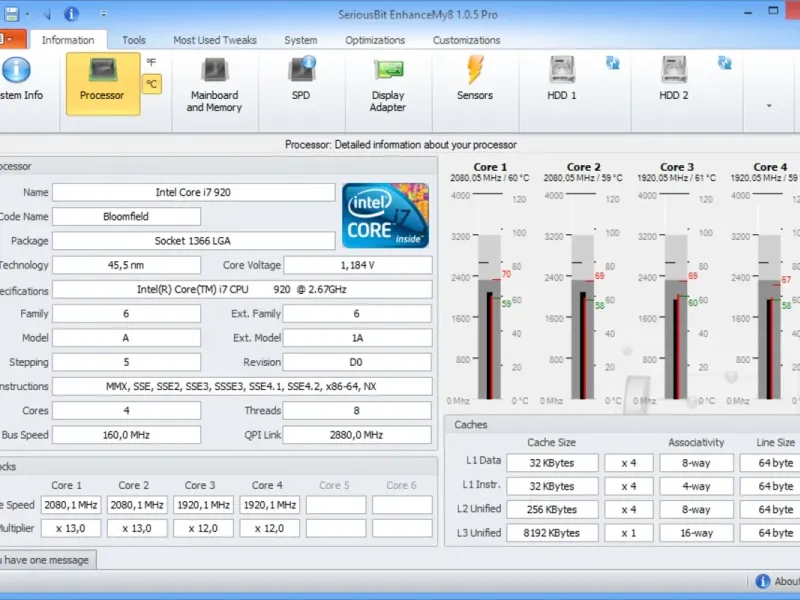Click the Ext. Model field 1A
This screenshot has width=800, height=600.
click(357, 338)
